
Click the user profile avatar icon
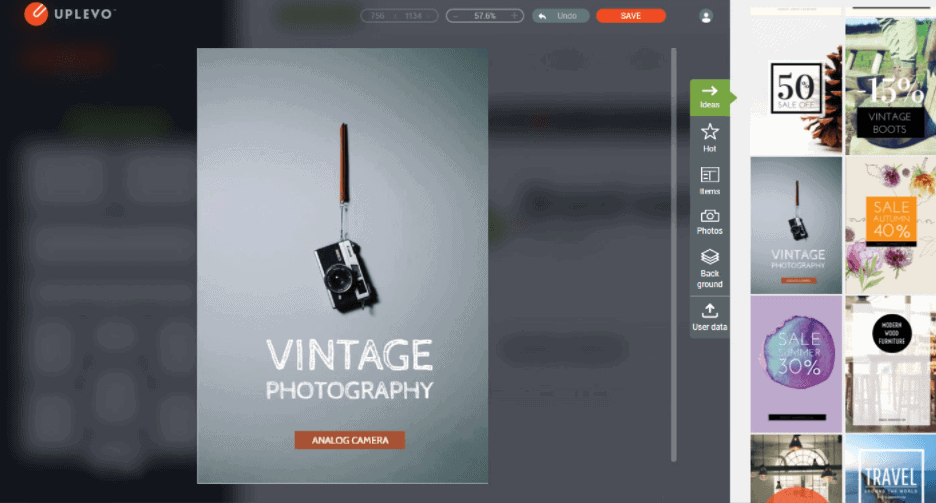(x=706, y=17)
